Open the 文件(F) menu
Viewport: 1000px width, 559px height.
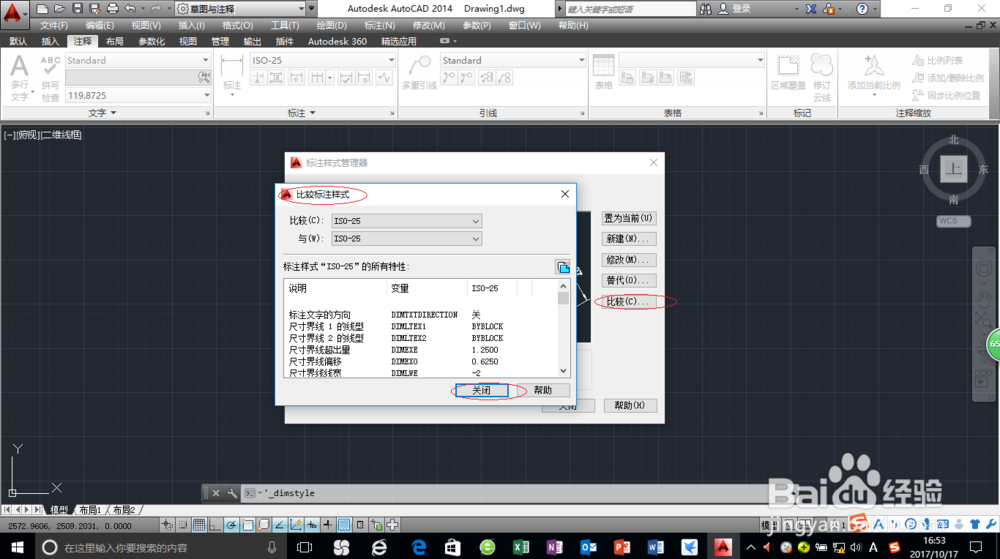click(x=54, y=25)
